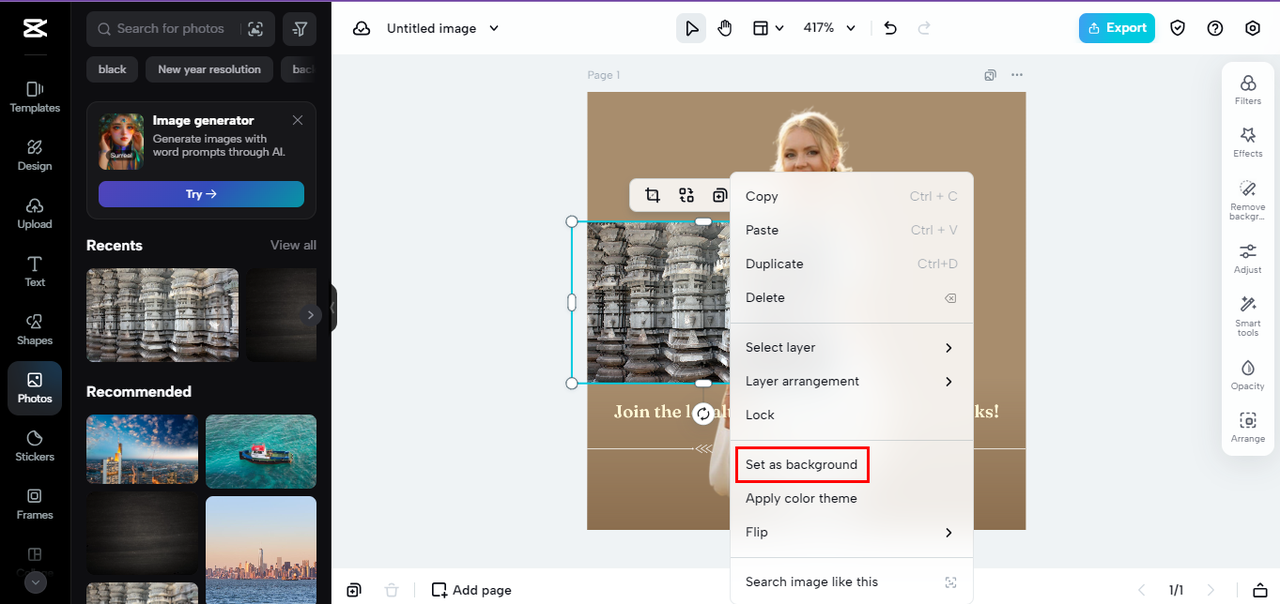
Task: Open the help question mark
Action: pos(1215,28)
